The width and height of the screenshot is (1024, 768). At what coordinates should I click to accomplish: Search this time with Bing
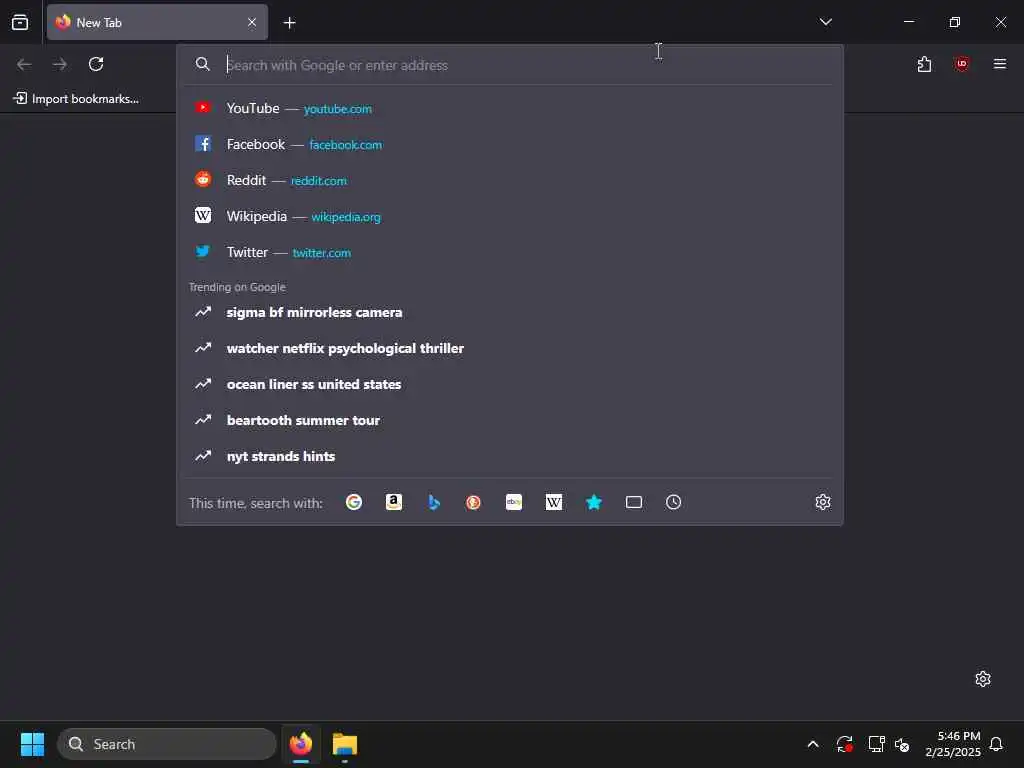point(434,502)
